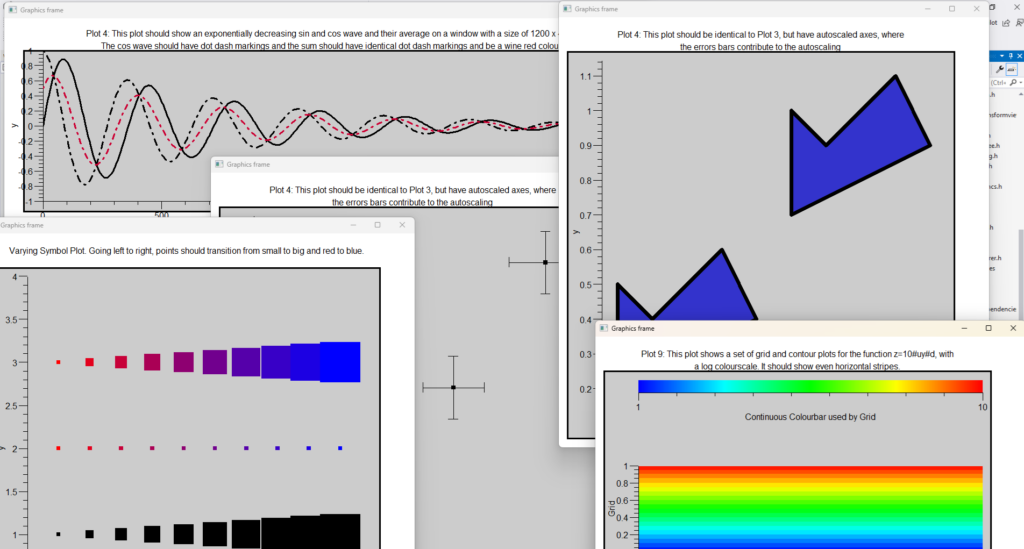Minimize the Plot 9 contour window
The height and width of the screenshot is (549, 1024).
960,328
